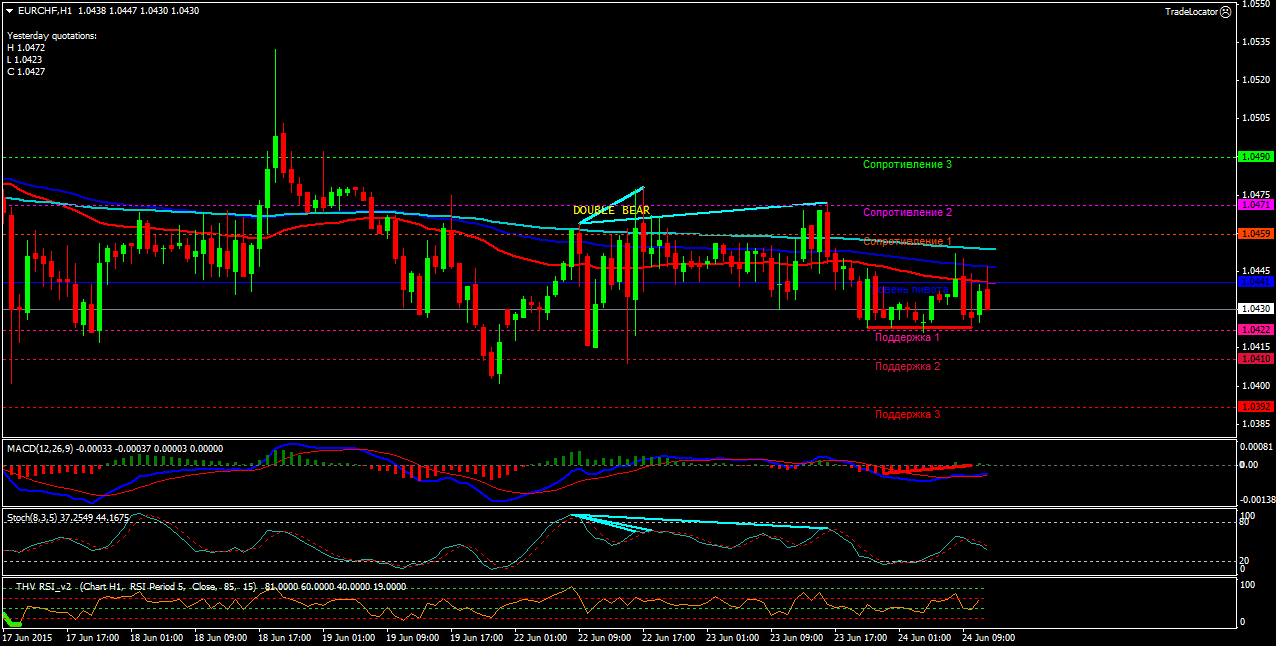Click the blue 1.0441 pivot price tag
The height and width of the screenshot is (646, 1276).
pyautogui.click(x=1255, y=282)
